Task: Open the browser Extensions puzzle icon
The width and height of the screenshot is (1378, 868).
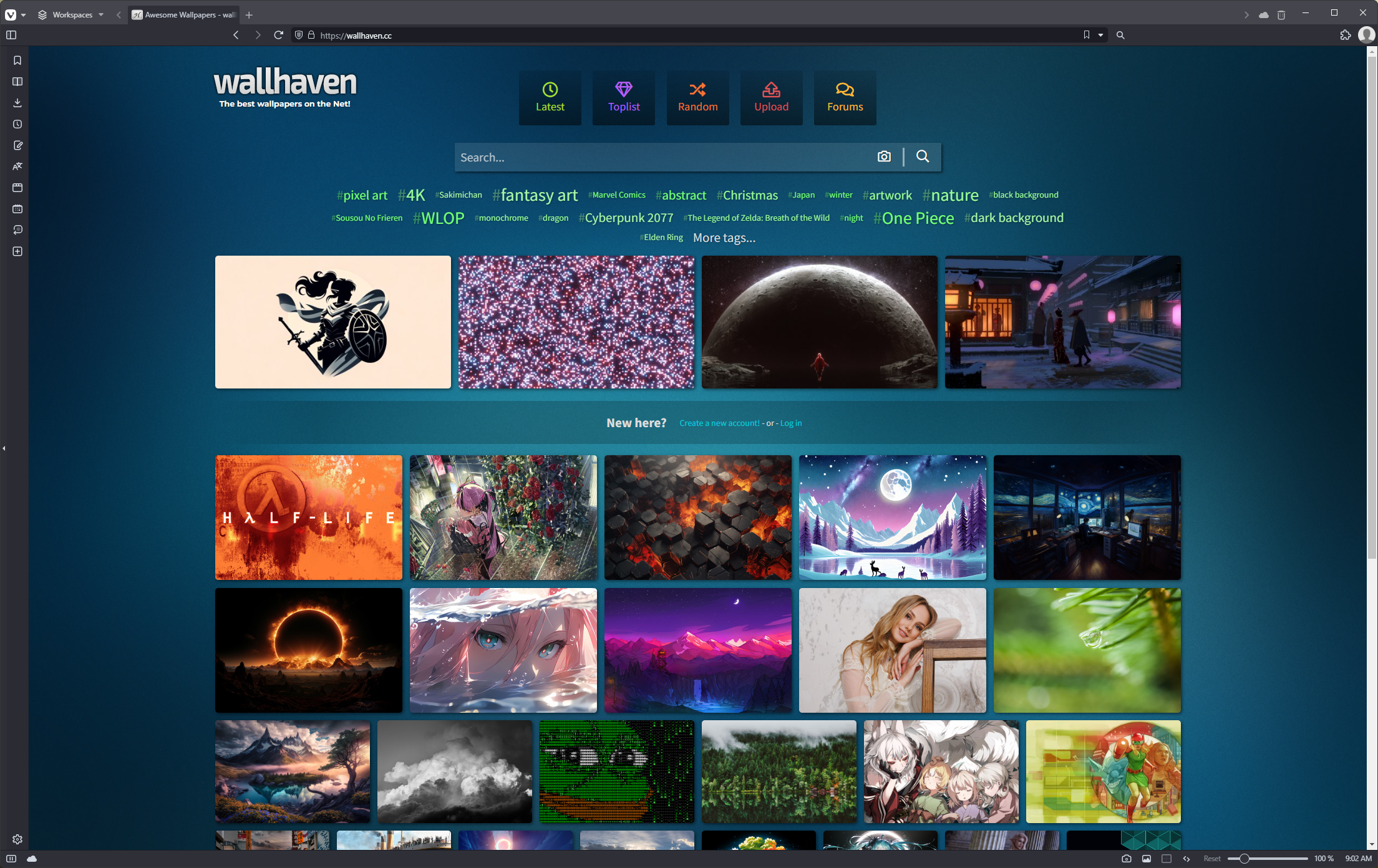Action: pos(1345,35)
